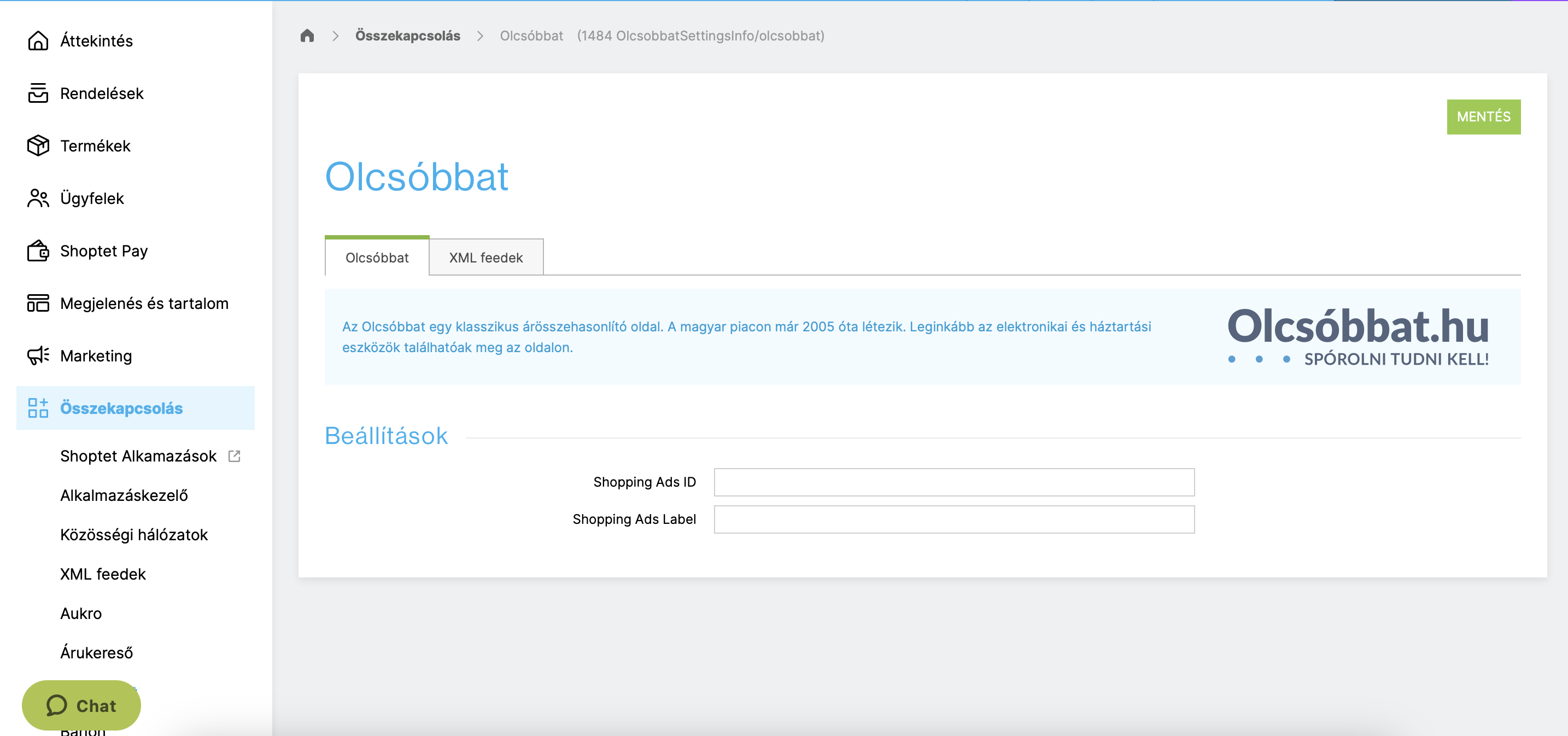This screenshot has width=1568, height=736.
Task: Click the Összekapcsolás apps grid icon
Action: coord(38,408)
